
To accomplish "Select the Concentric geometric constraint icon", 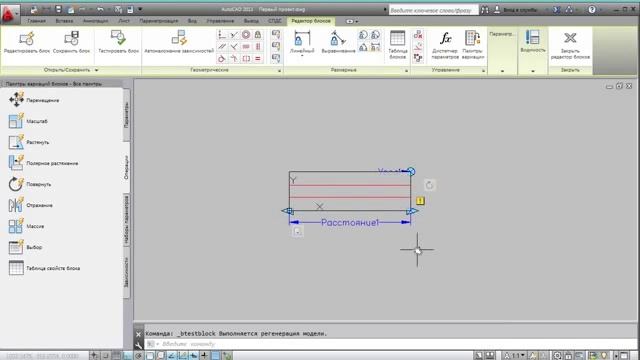I will pyautogui.click(x=246, y=35).
